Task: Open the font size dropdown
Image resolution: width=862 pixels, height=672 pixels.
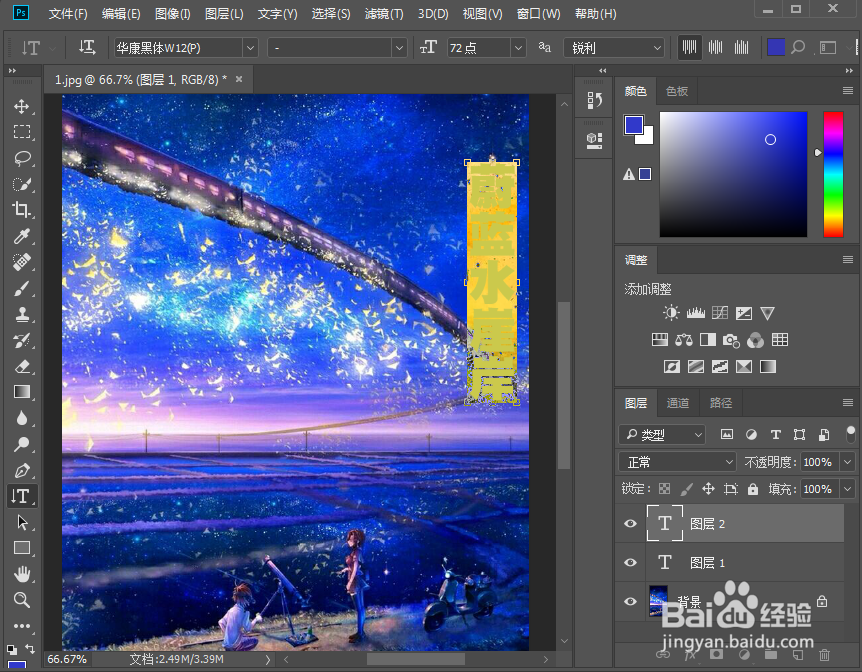Action: (518, 48)
